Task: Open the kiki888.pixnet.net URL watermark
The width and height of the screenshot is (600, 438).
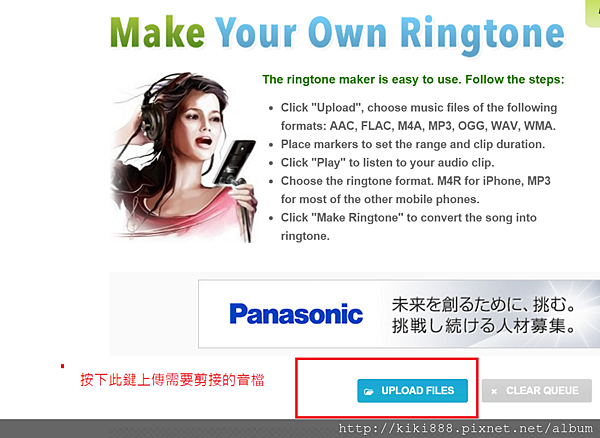Action: click(x=465, y=429)
